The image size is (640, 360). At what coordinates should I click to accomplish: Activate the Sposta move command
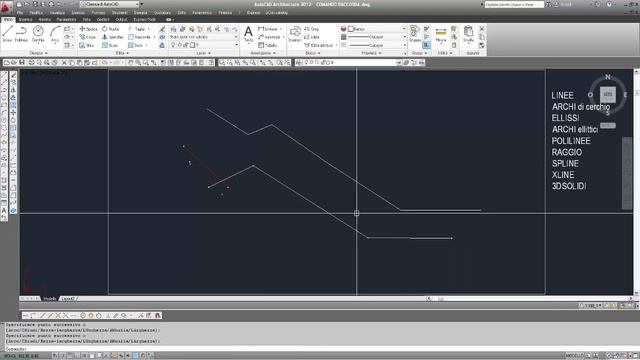tap(89, 29)
